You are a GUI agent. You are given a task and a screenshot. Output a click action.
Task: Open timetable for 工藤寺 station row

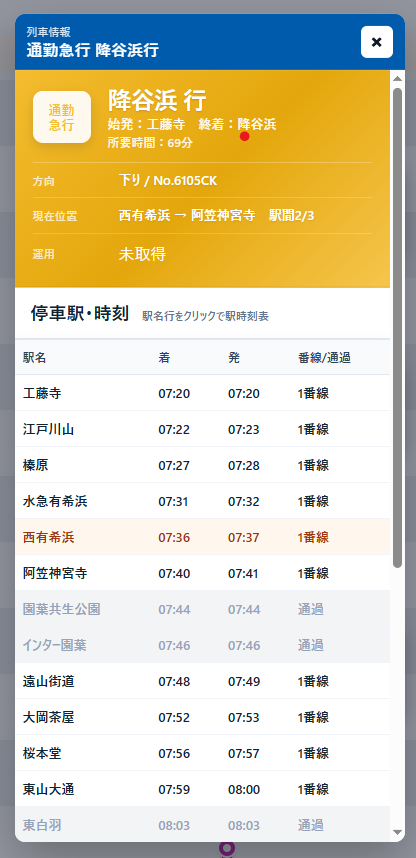click(203, 393)
